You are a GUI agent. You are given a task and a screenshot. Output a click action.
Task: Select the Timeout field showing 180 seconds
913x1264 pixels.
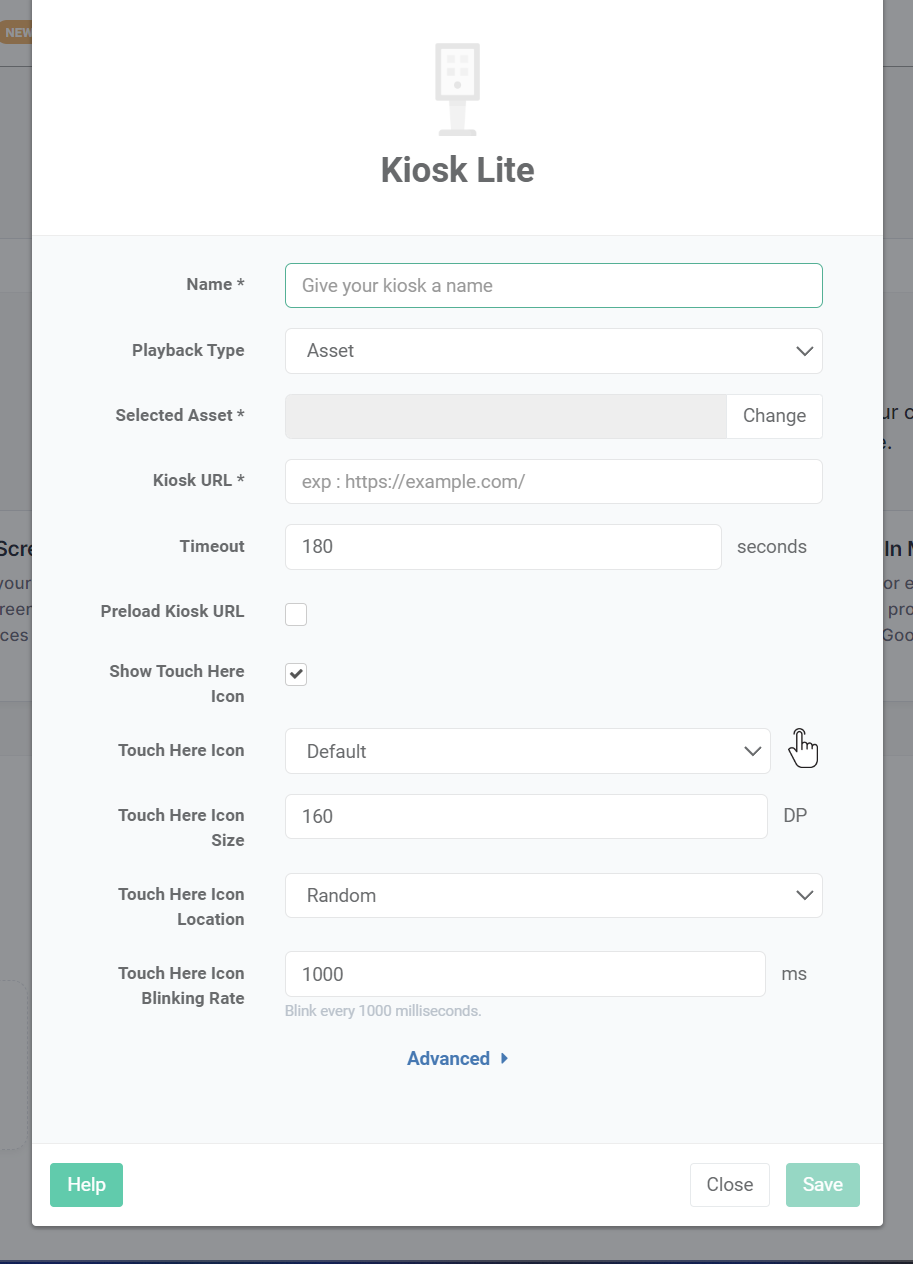point(503,546)
